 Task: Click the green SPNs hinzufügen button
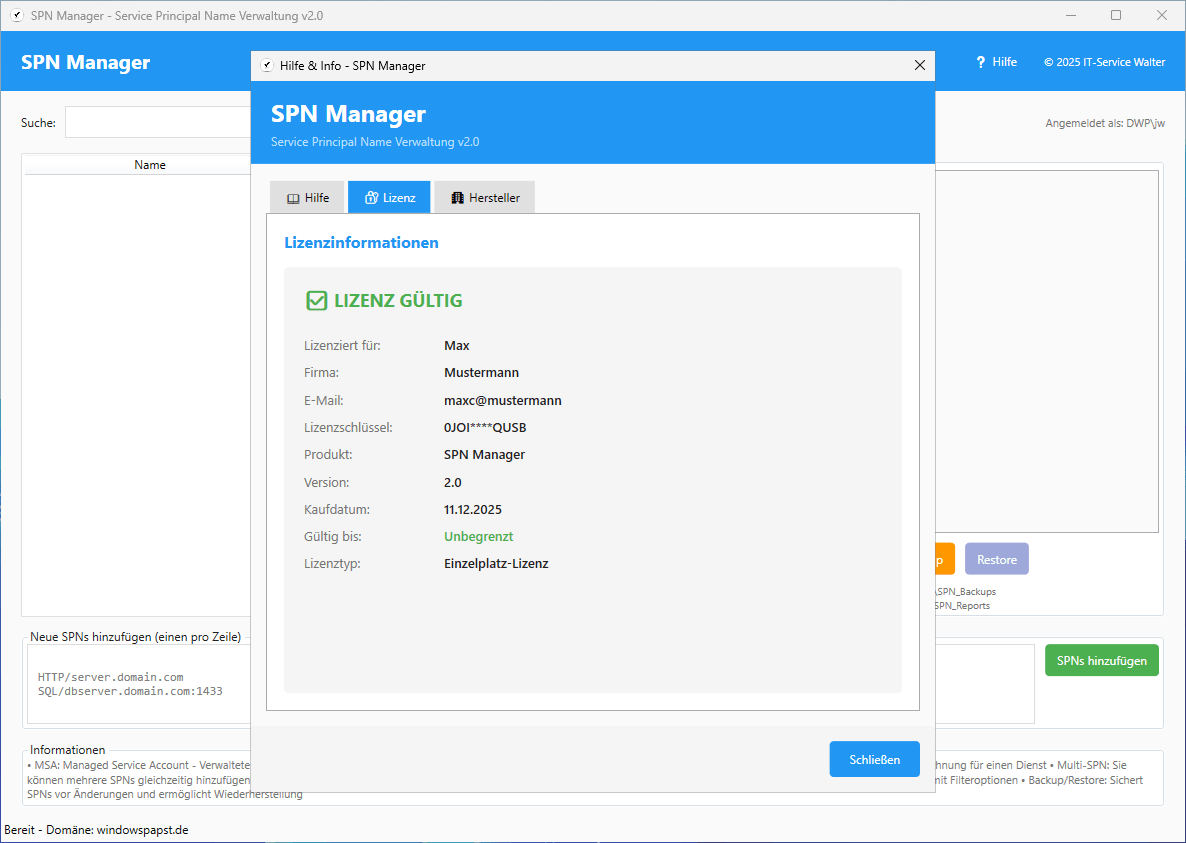(1101, 660)
